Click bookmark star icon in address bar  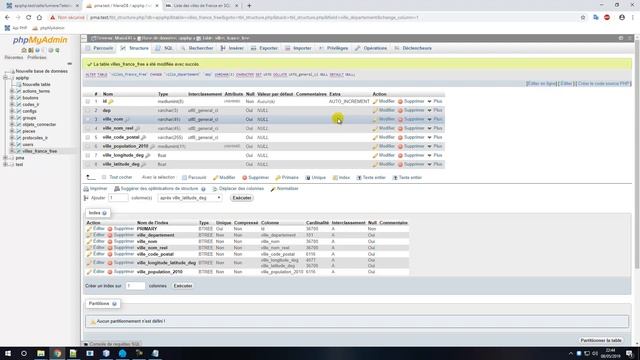[x=583, y=18]
